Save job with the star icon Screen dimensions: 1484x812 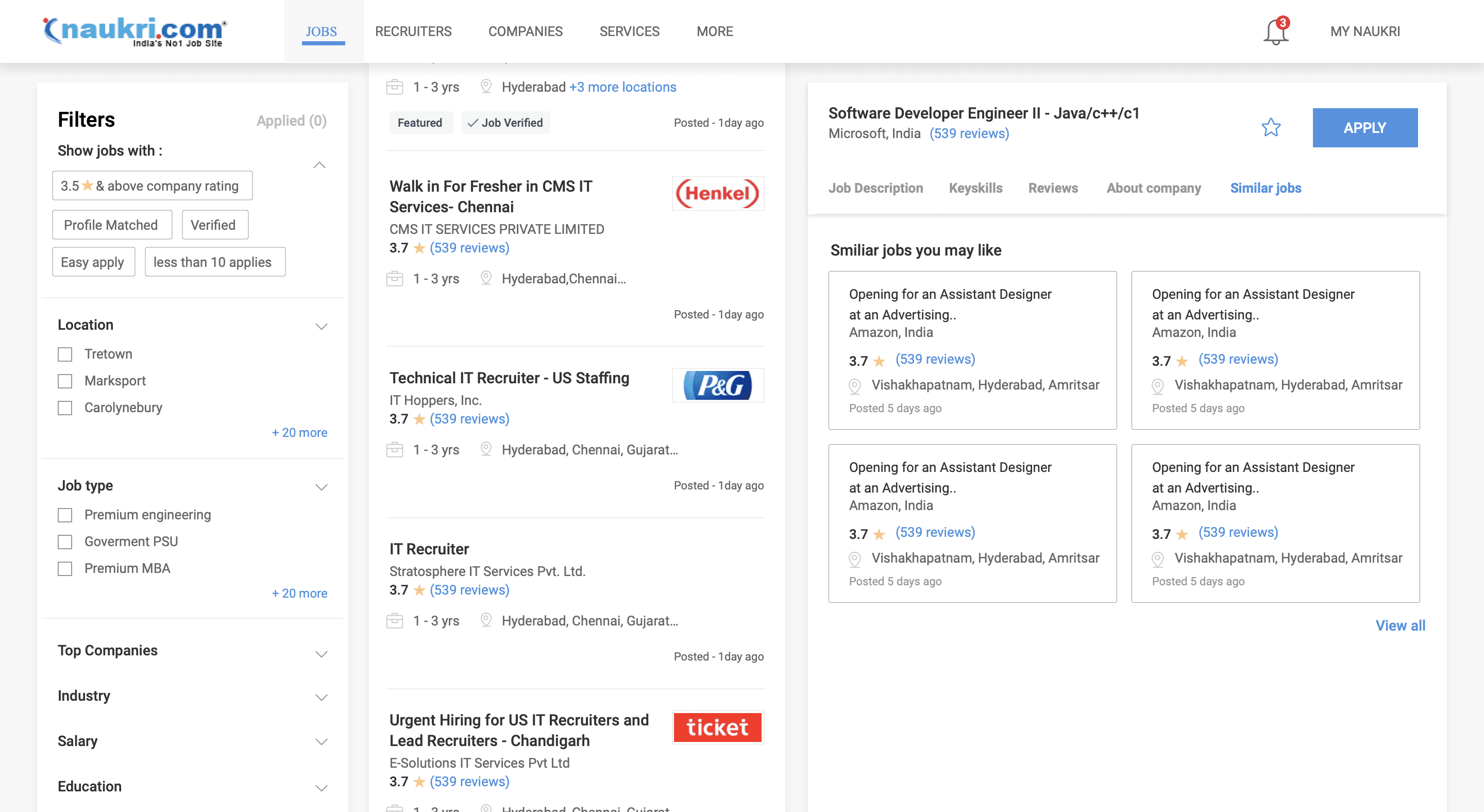point(1271,127)
